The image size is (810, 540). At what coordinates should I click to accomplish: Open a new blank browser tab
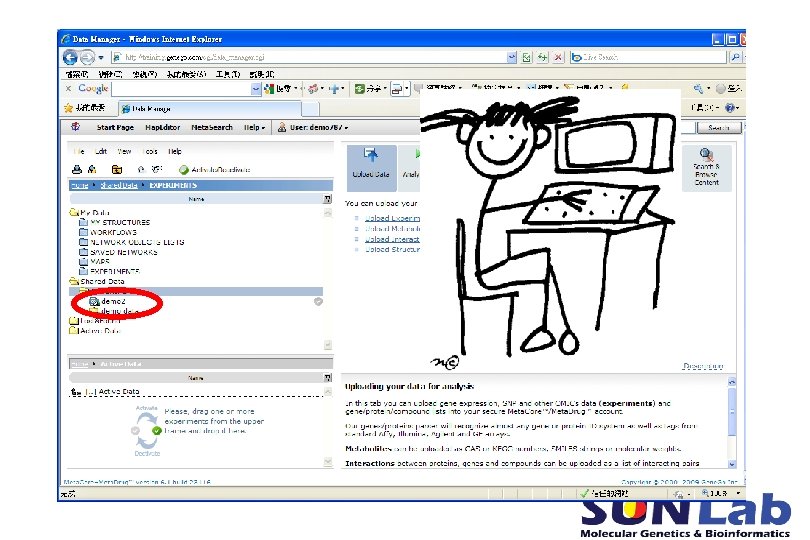[x=310, y=109]
